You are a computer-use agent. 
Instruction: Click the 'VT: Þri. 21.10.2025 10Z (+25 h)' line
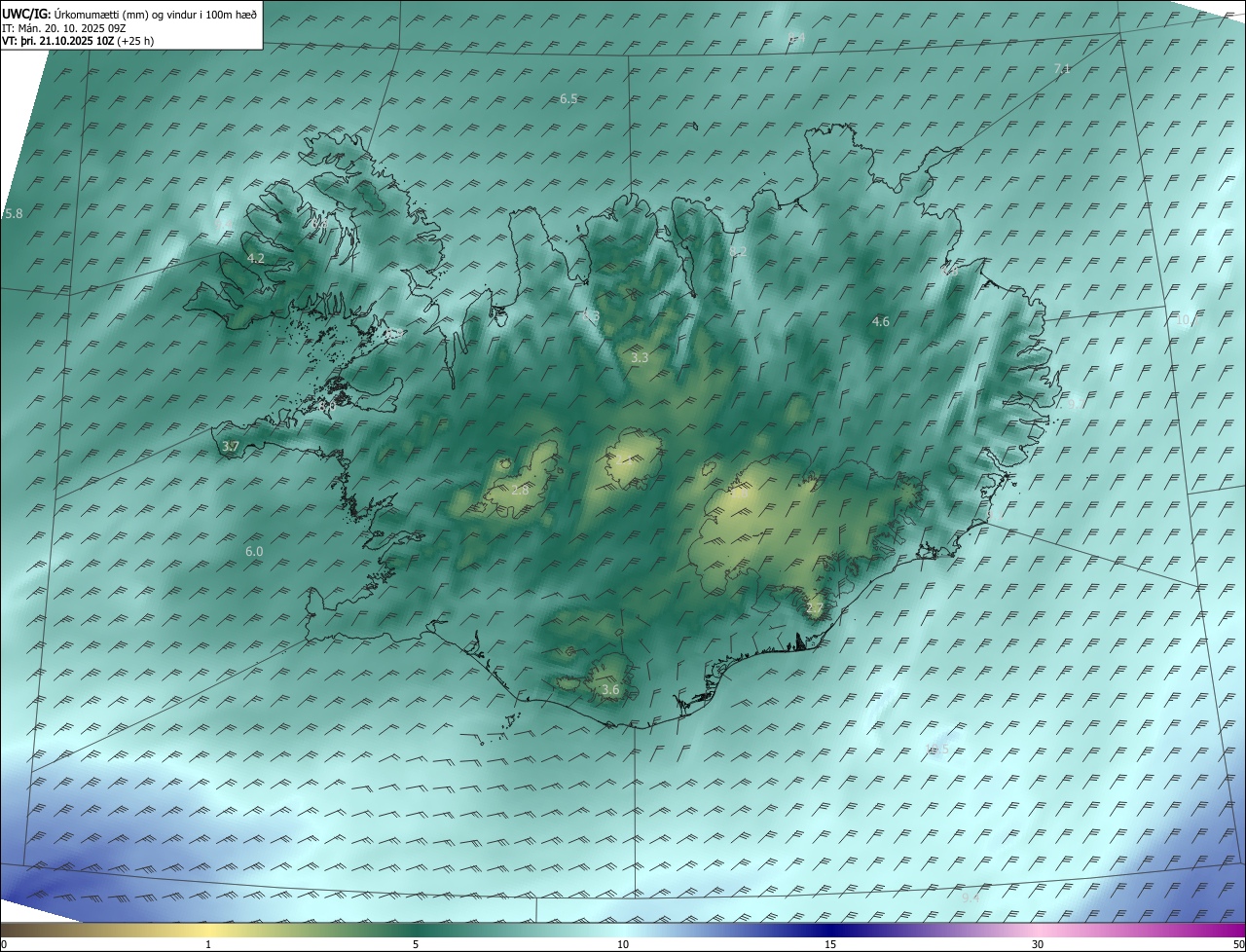(78, 41)
